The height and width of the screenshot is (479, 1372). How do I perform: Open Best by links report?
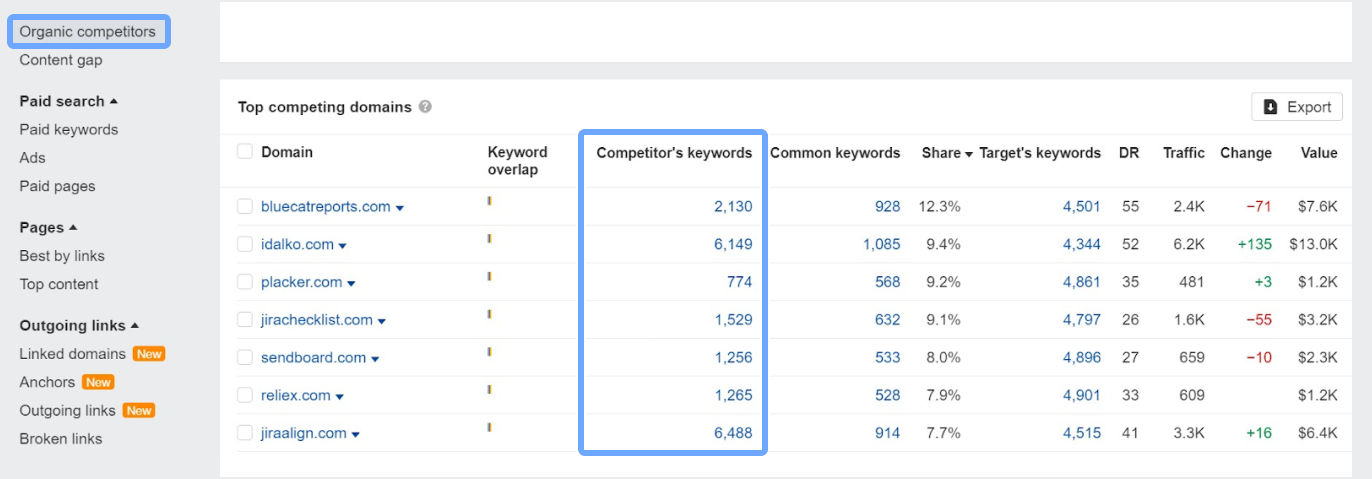[x=62, y=255]
